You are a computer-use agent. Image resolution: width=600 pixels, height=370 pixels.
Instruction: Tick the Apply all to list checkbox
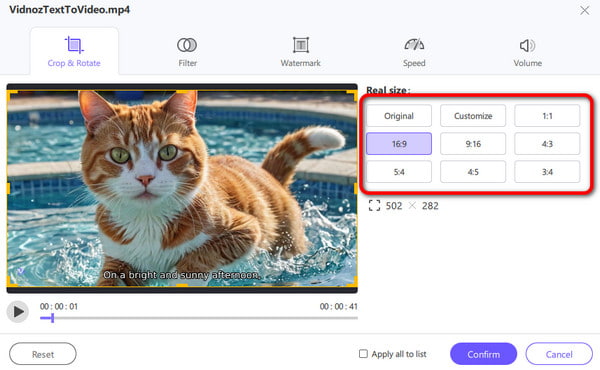coord(363,354)
